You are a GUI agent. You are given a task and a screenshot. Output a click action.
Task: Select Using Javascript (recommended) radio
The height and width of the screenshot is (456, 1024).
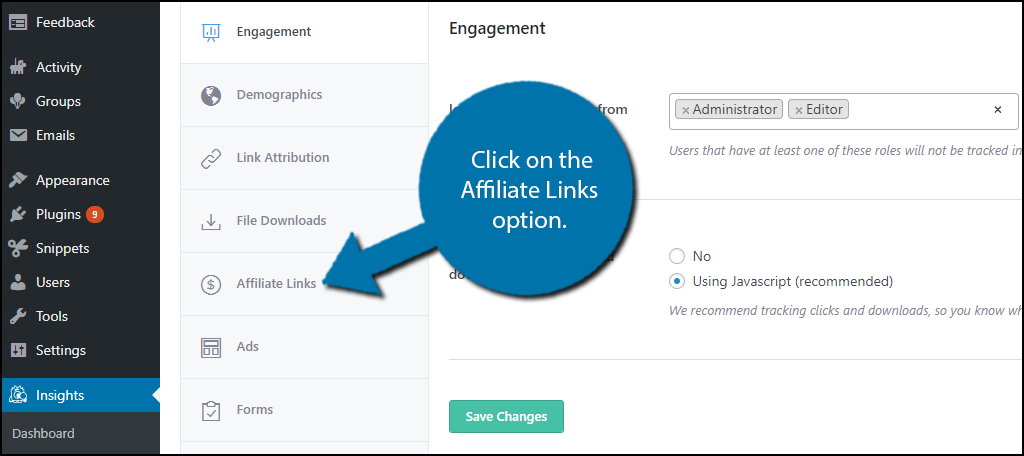[677, 282]
